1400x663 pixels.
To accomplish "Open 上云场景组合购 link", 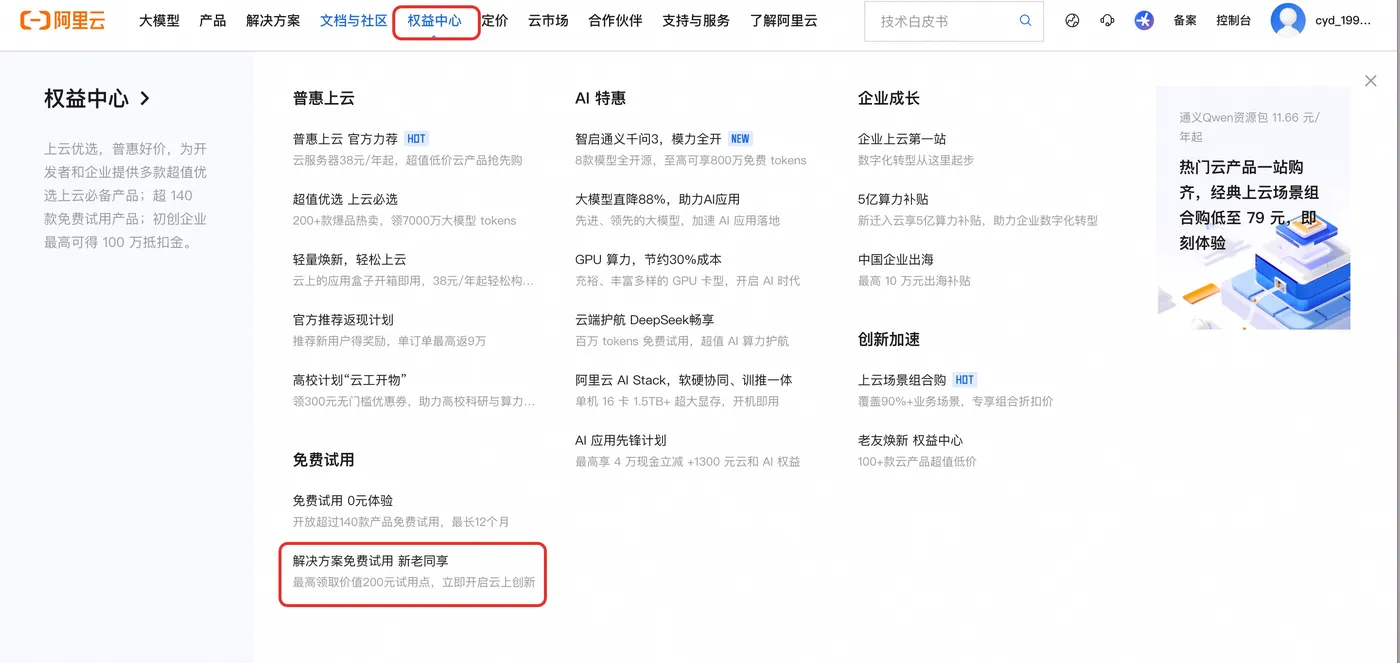I will (902, 380).
